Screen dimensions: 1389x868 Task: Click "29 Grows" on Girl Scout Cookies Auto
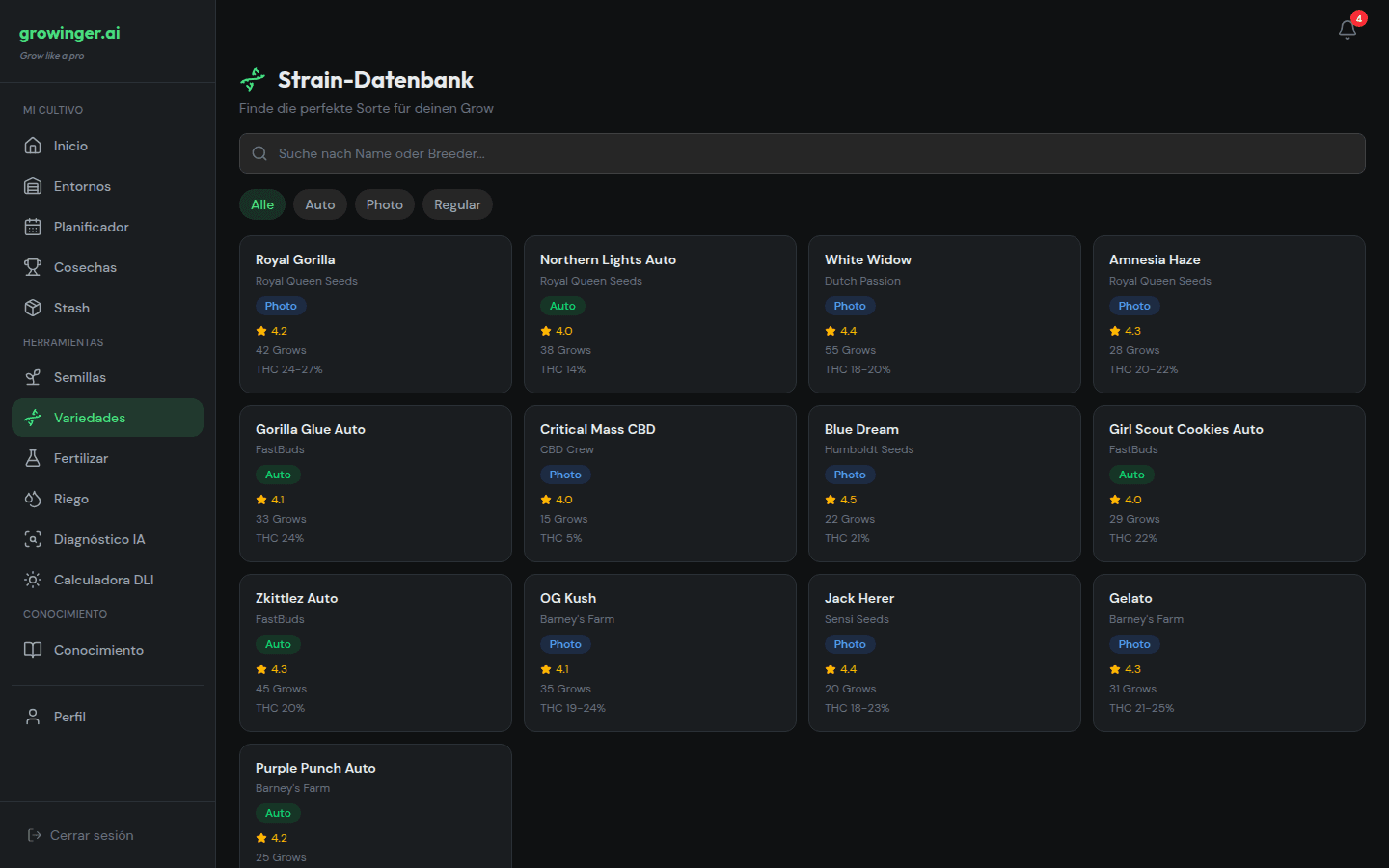tap(1134, 519)
